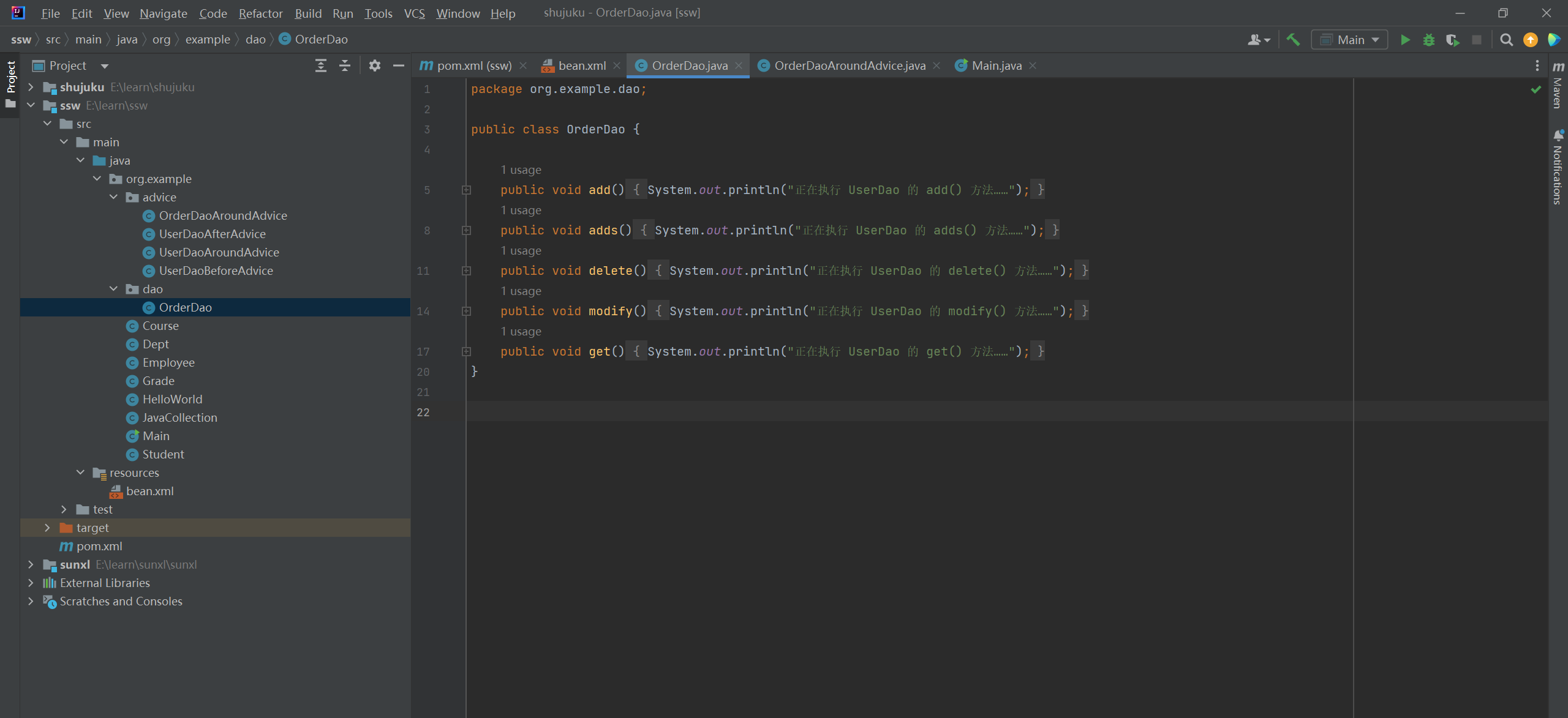Click the Build project hammer icon
Screen dimensions: 1568x718
(1292, 40)
